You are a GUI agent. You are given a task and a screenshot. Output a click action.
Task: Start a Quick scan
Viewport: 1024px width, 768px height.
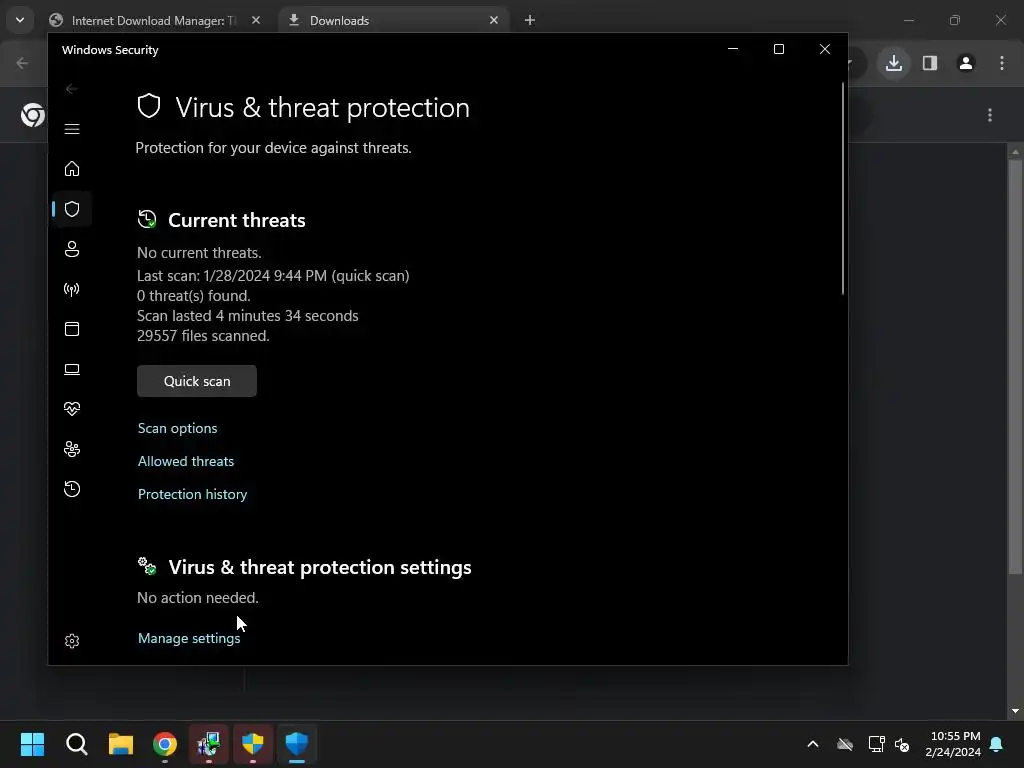click(197, 381)
